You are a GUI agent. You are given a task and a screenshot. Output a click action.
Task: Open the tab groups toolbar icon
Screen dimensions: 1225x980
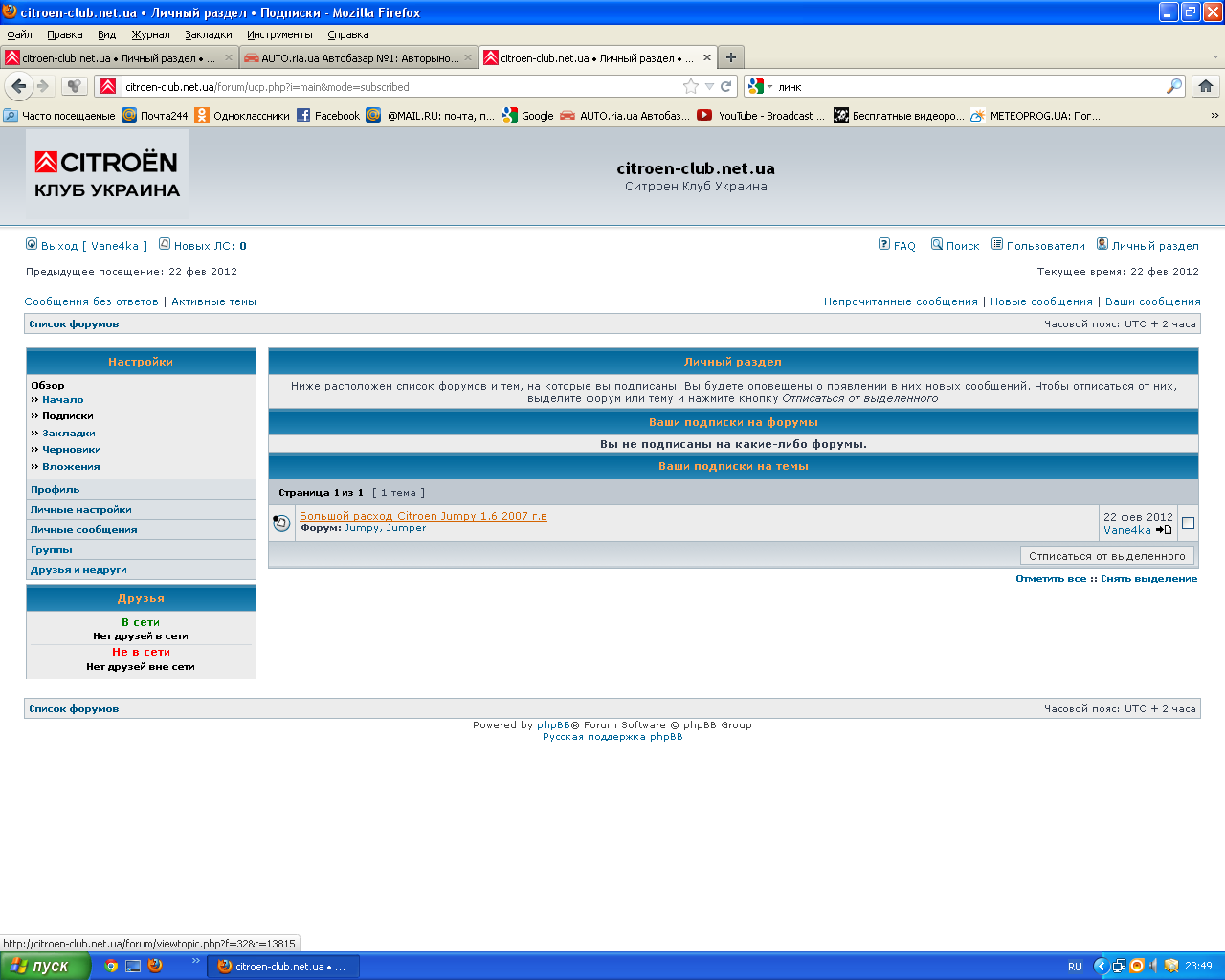pos(75,86)
